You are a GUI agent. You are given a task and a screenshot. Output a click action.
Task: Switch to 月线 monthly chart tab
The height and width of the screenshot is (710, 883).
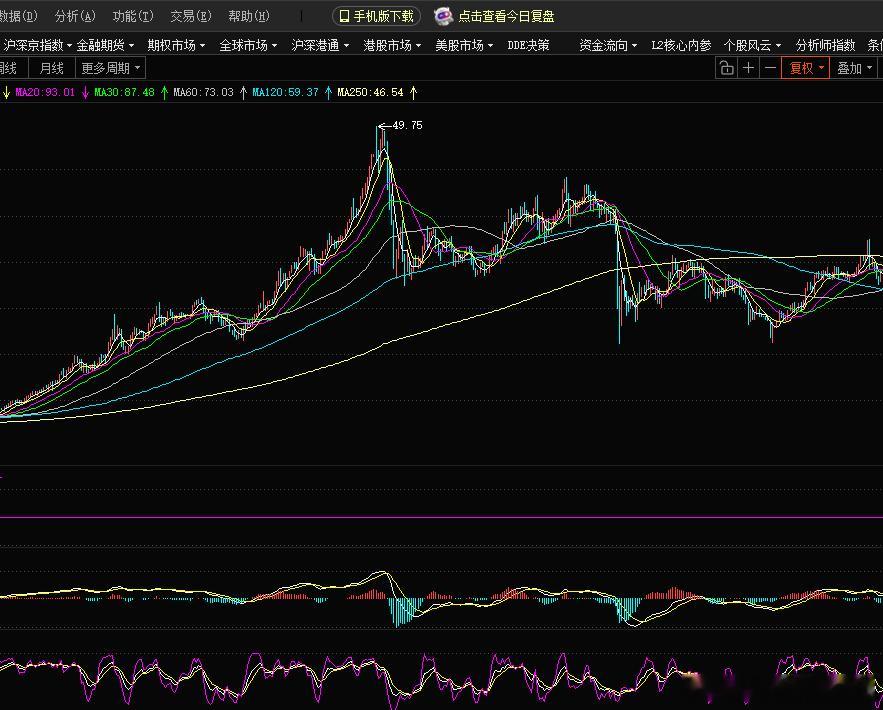tap(51, 68)
